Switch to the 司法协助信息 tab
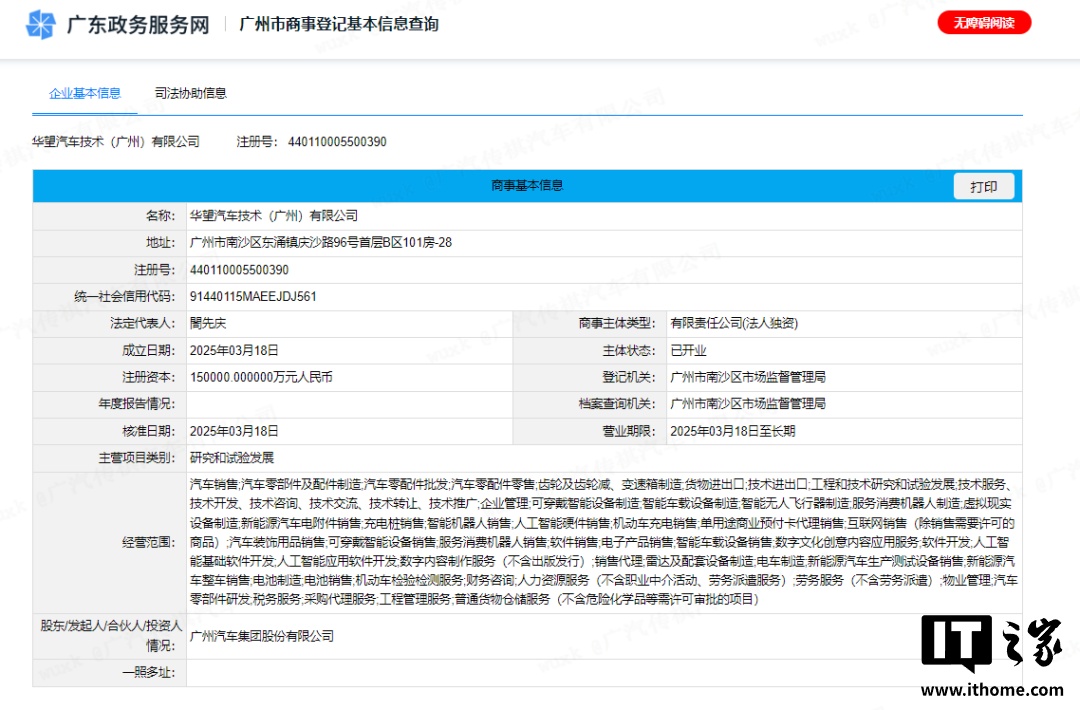1080x710 pixels. point(190,93)
